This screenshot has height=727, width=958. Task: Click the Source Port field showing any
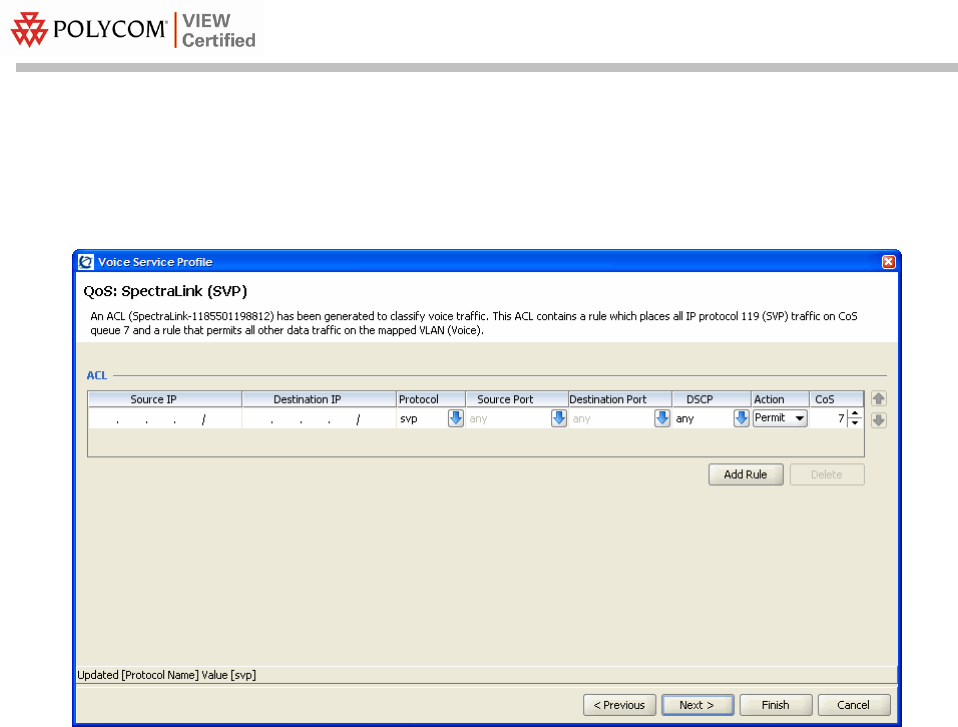click(x=509, y=418)
